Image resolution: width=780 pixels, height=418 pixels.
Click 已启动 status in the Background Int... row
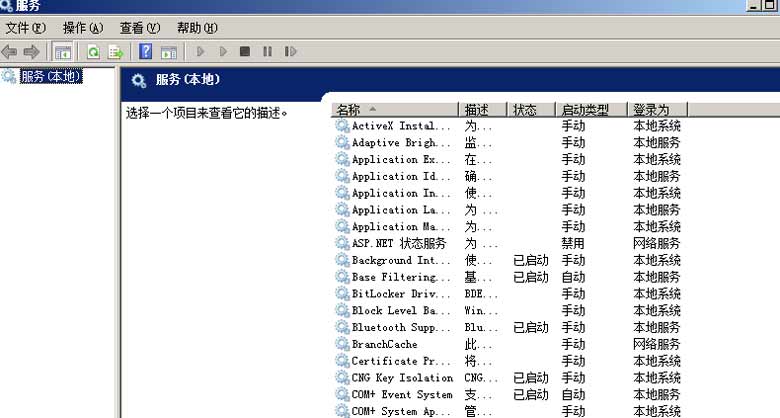(x=531, y=260)
